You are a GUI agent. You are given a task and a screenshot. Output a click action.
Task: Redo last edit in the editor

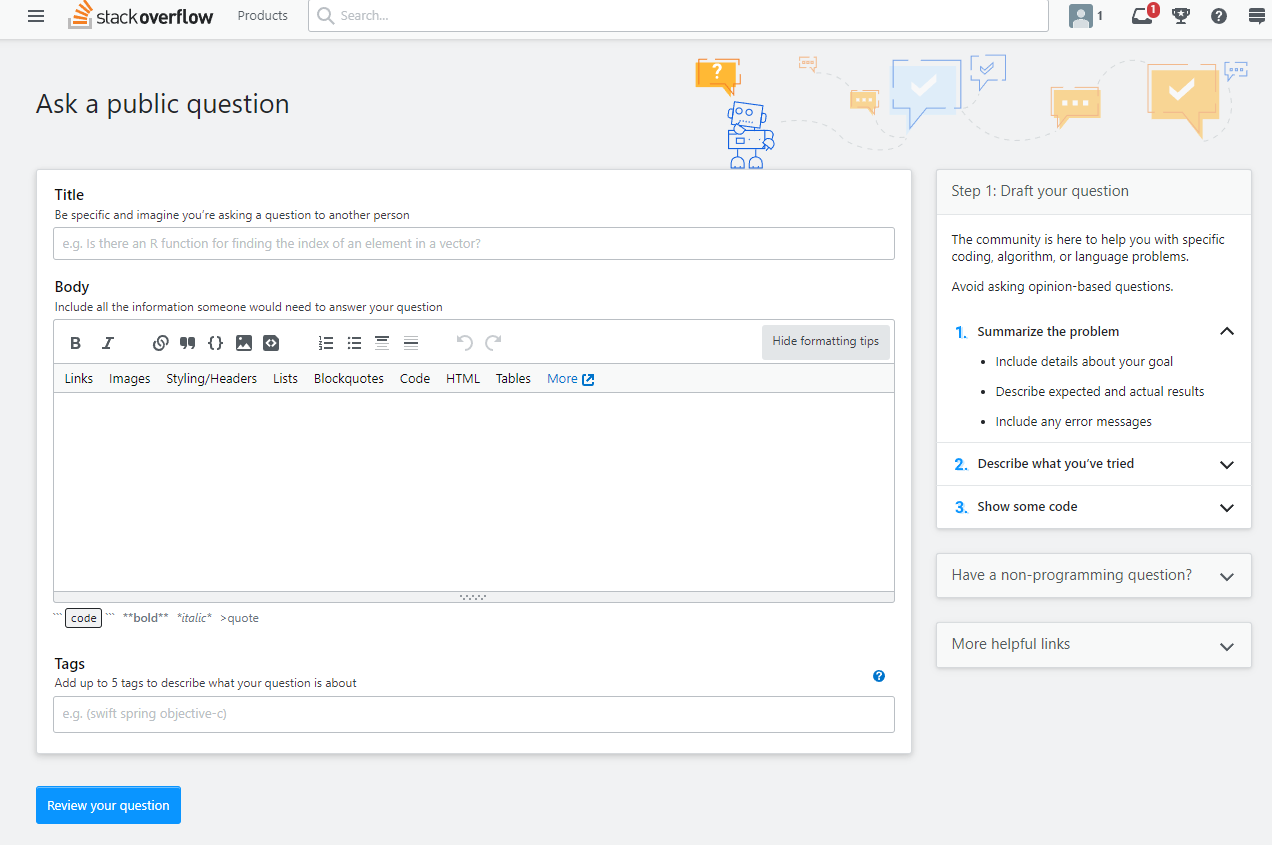pos(493,343)
